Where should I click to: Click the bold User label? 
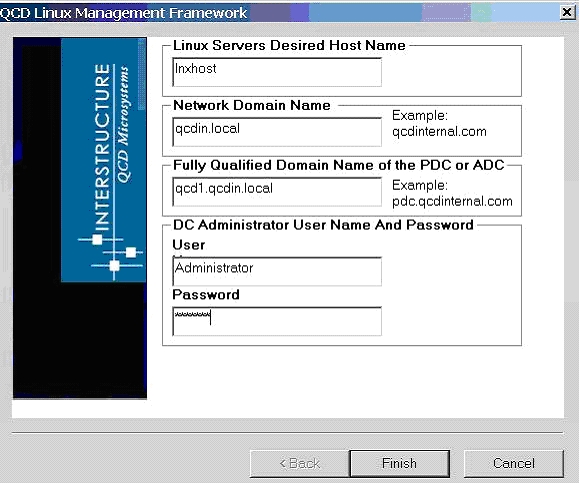tap(189, 245)
